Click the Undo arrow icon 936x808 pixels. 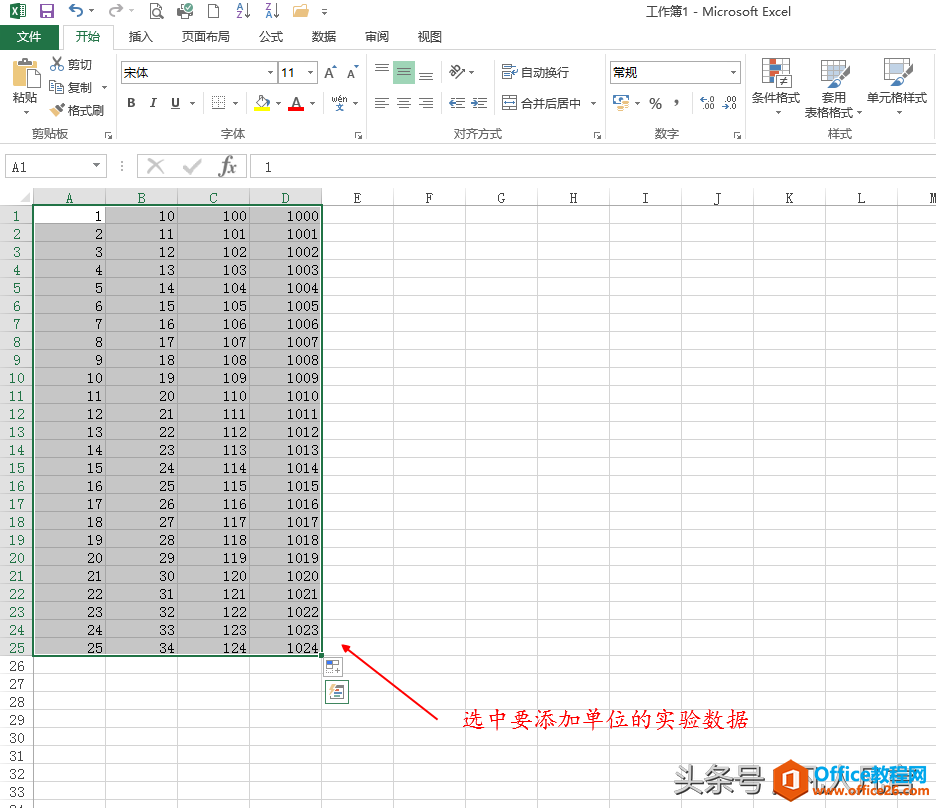76,10
